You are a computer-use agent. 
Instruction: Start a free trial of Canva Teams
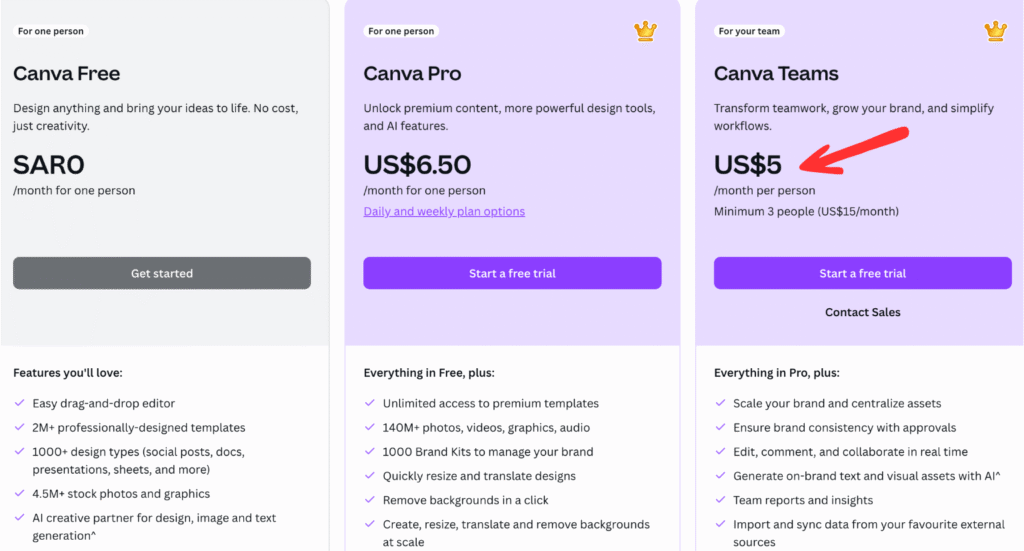coord(863,273)
